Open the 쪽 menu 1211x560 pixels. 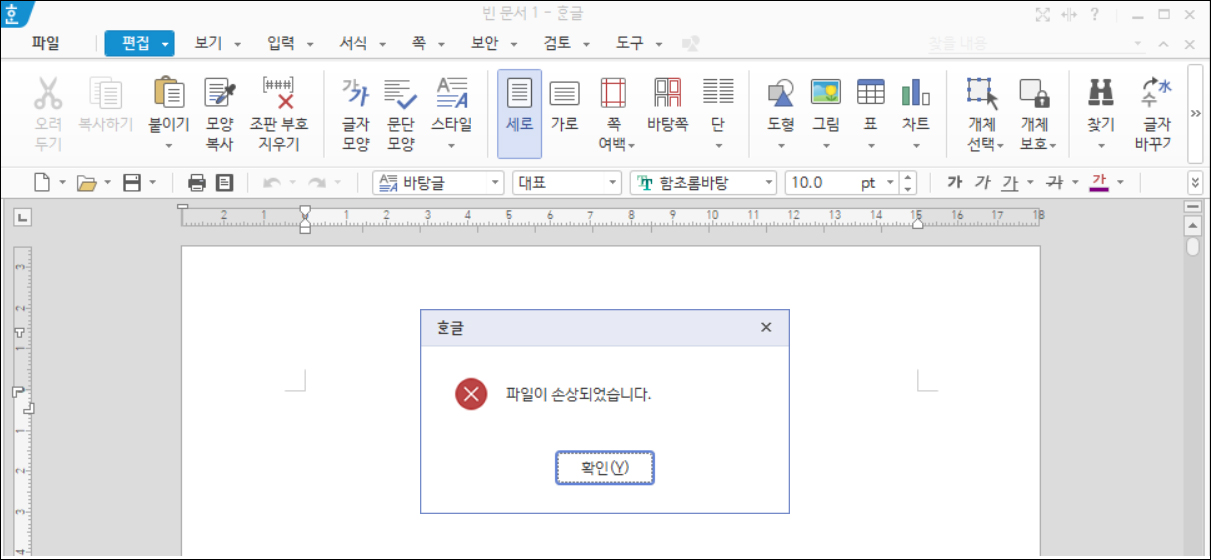pyautogui.click(x=418, y=43)
